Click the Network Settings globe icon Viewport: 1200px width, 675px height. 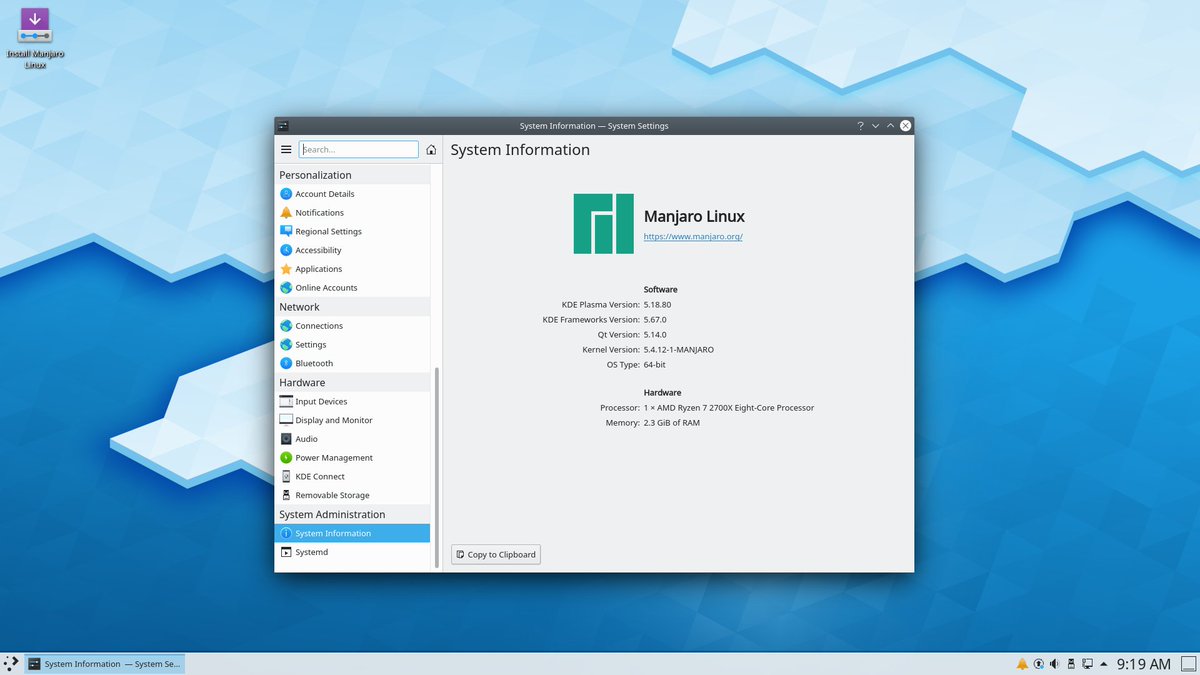(286, 345)
